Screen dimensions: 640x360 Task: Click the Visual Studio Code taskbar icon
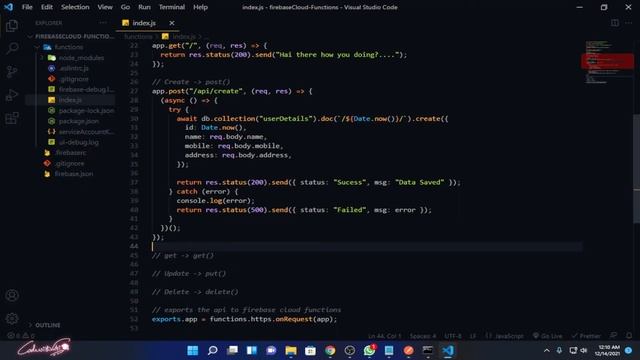[448, 350]
